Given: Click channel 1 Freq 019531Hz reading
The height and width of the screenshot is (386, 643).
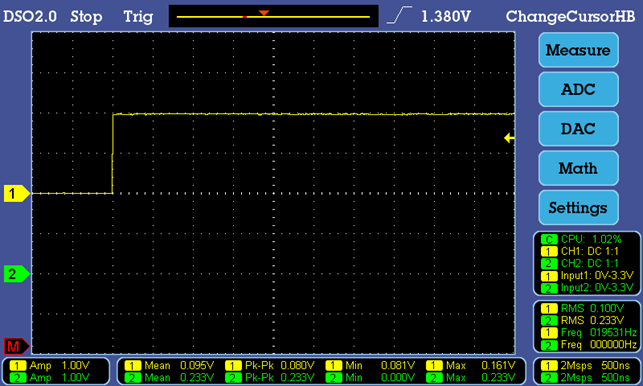Looking at the screenshot, I should coord(589,332).
